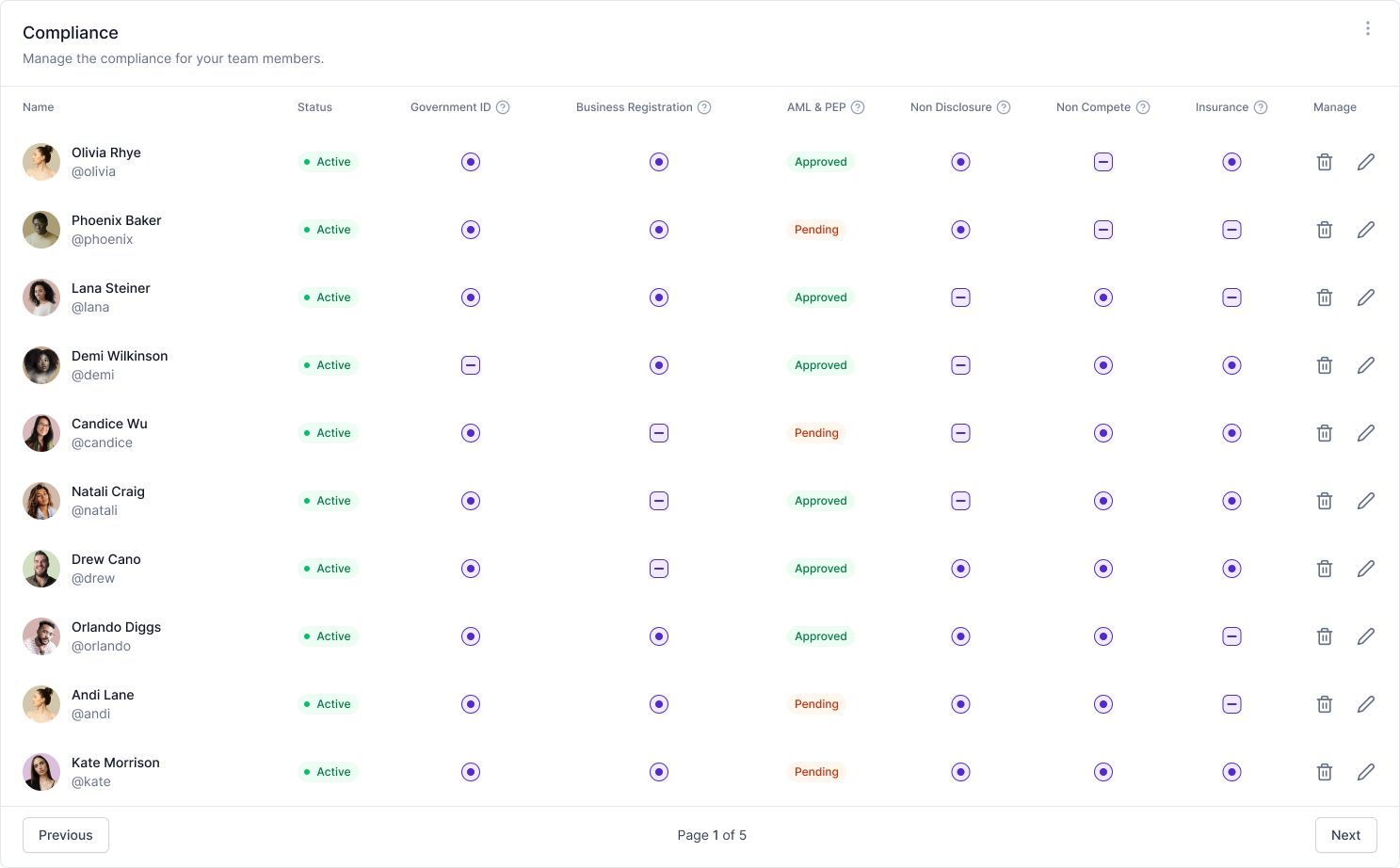
Task: Delete Olivia Rhye using trash icon
Action: (1324, 162)
